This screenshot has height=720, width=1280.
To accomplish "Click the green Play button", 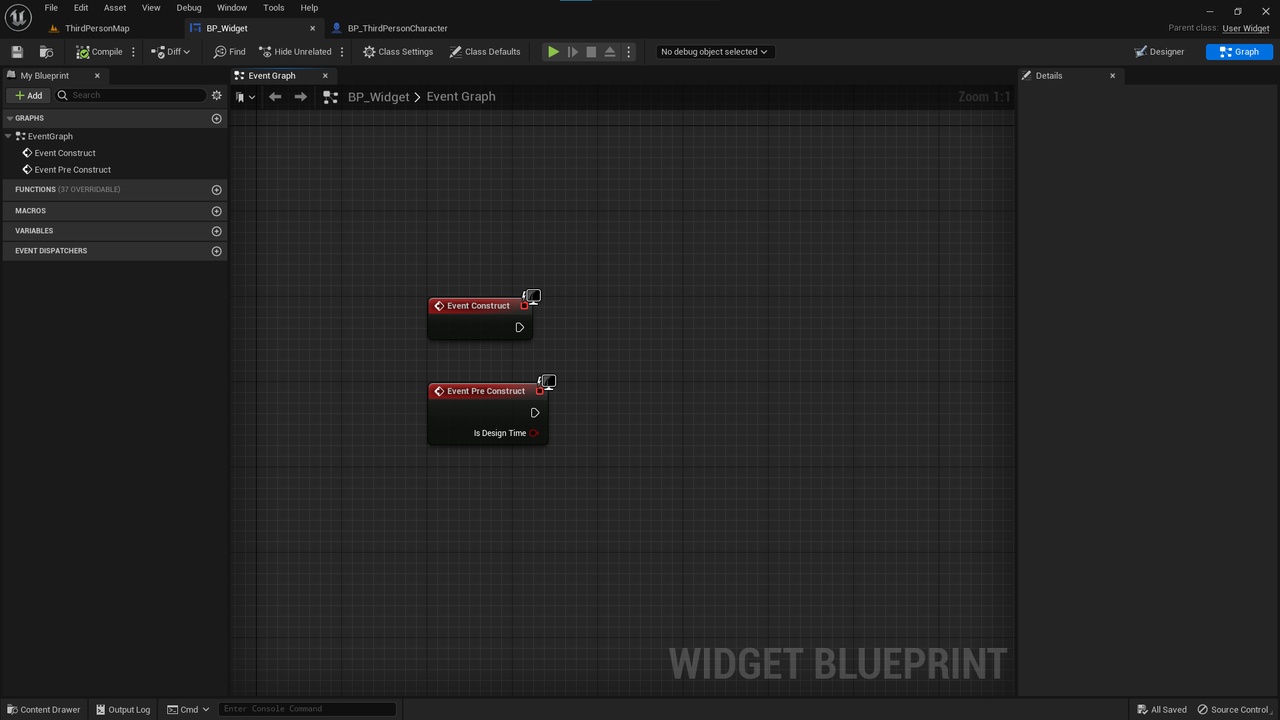I will coord(553,52).
